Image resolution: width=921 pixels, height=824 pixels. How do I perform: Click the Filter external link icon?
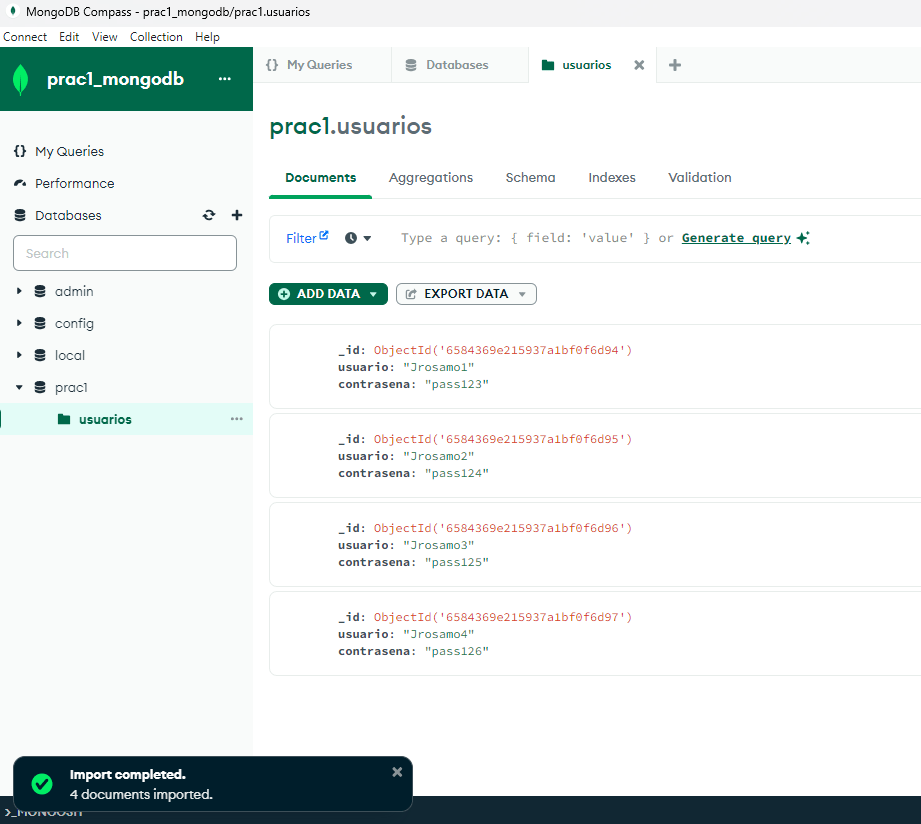pyautogui.click(x=324, y=235)
